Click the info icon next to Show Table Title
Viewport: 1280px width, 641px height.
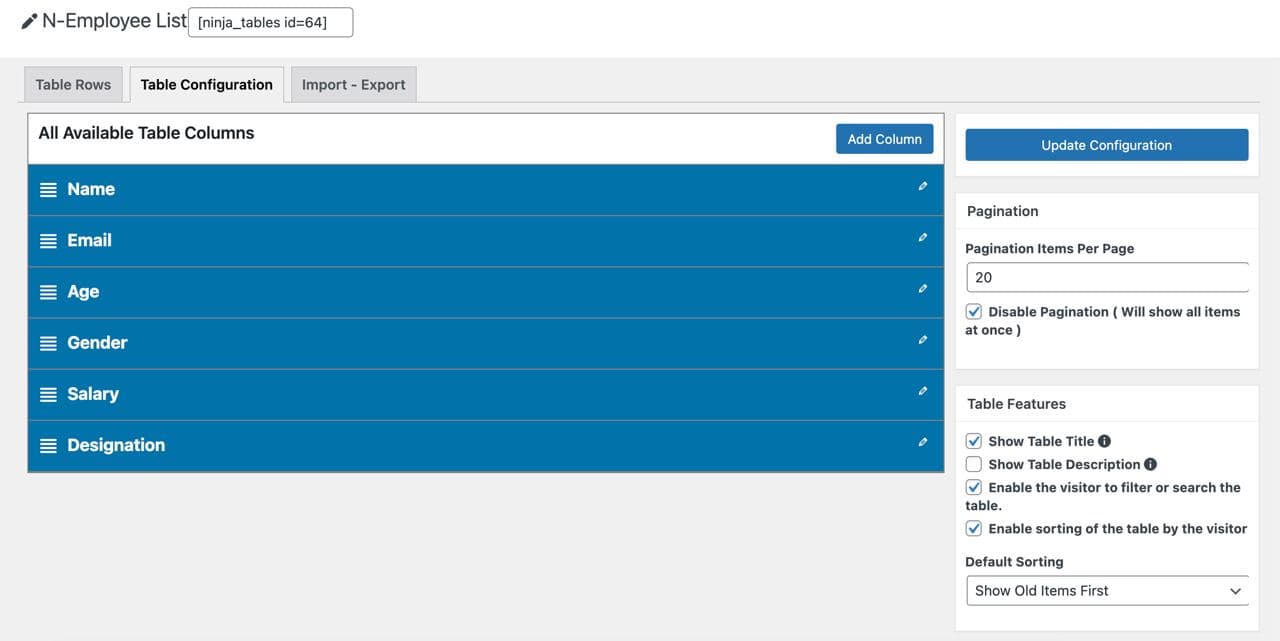pyautogui.click(x=1104, y=441)
